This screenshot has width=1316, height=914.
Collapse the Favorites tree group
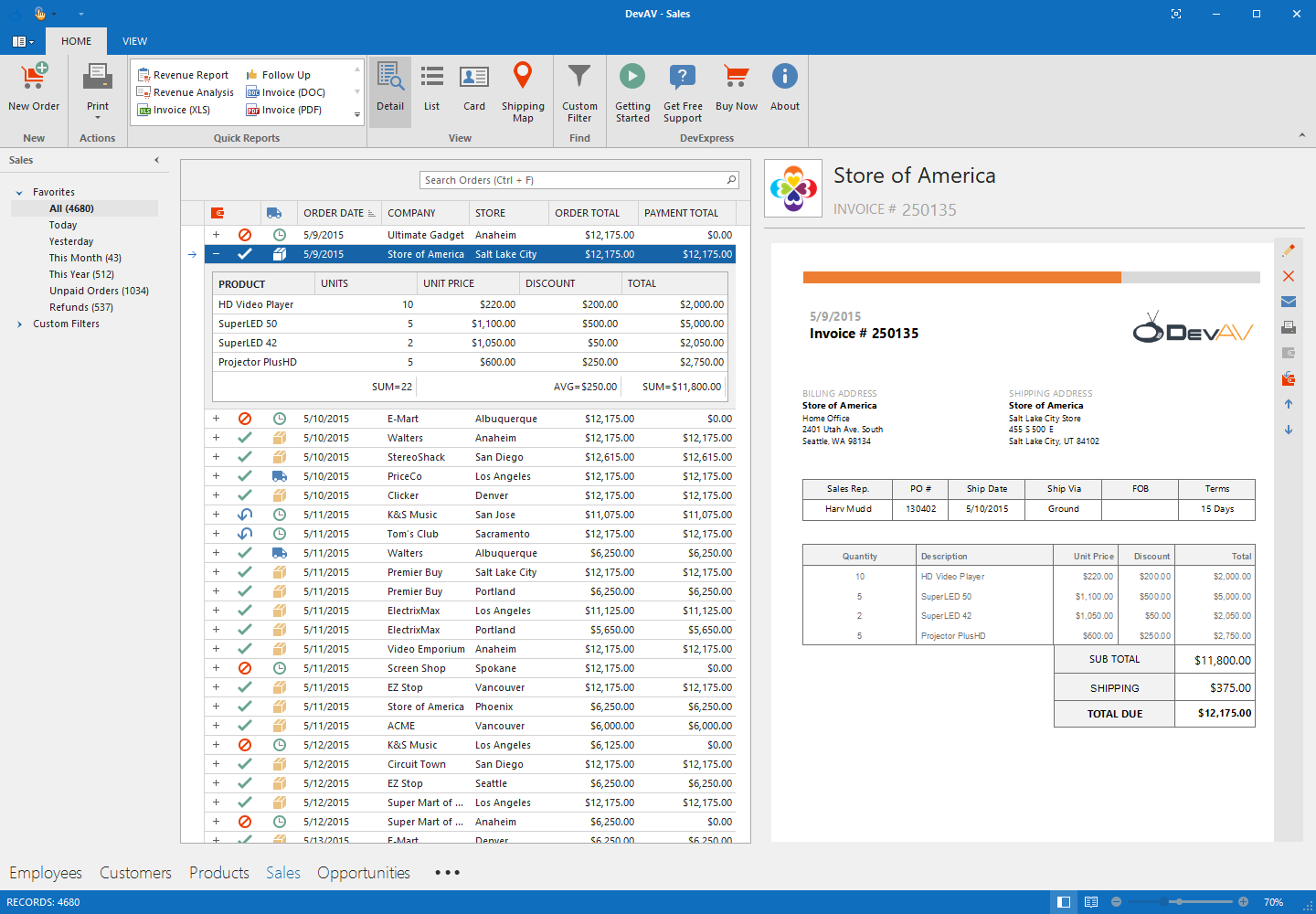click(19, 193)
